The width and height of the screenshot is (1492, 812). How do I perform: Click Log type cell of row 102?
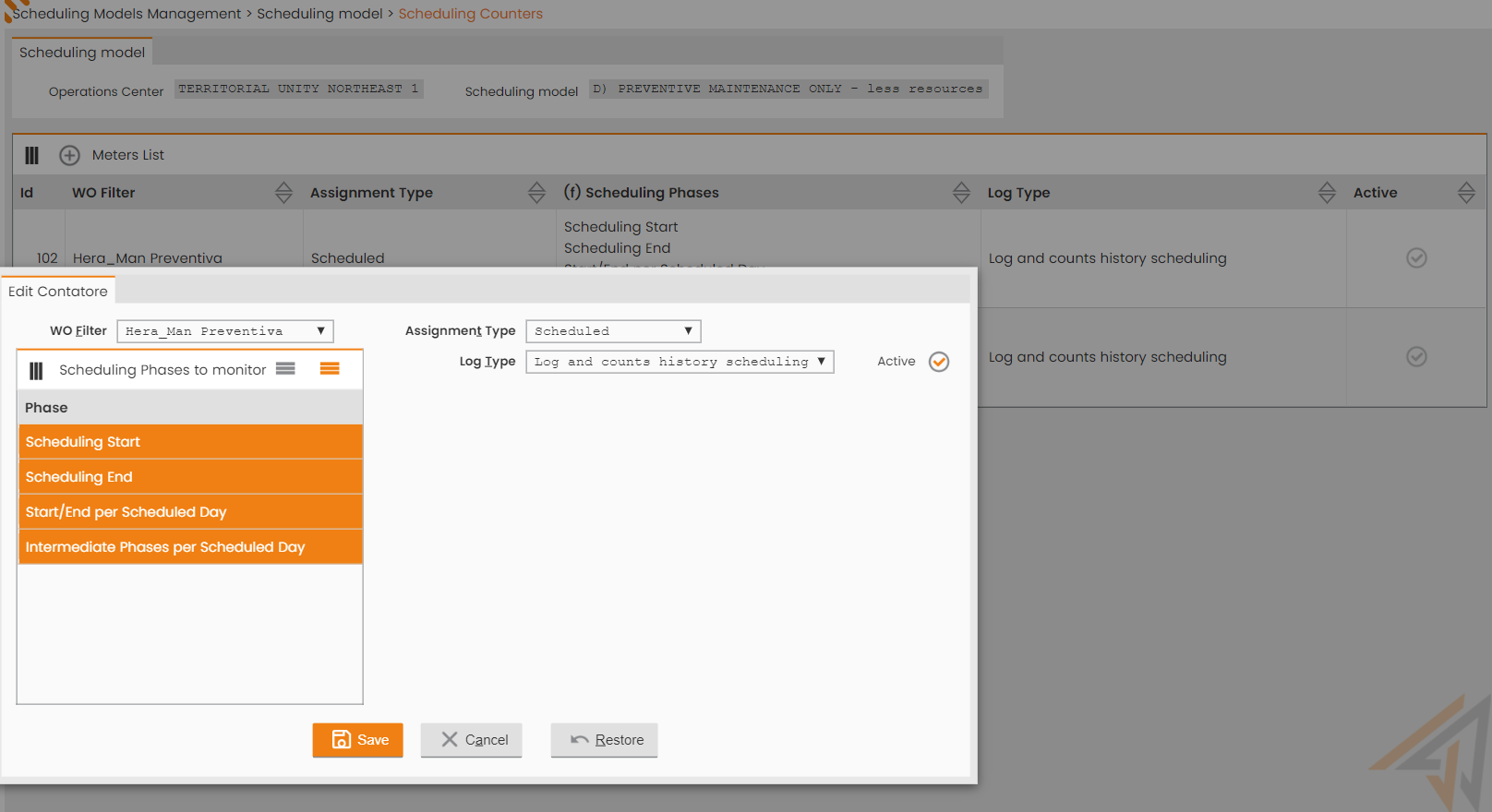[1108, 258]
